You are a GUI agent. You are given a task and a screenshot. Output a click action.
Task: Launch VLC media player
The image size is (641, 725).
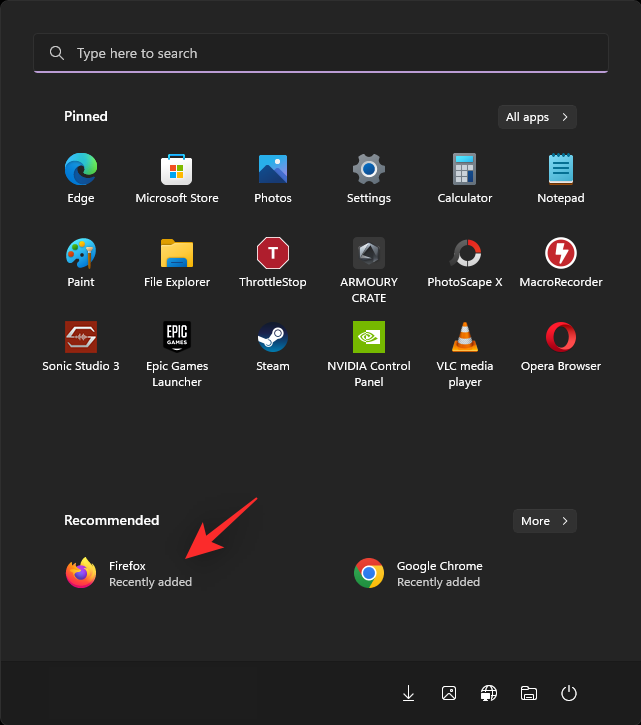pos(465,354)
